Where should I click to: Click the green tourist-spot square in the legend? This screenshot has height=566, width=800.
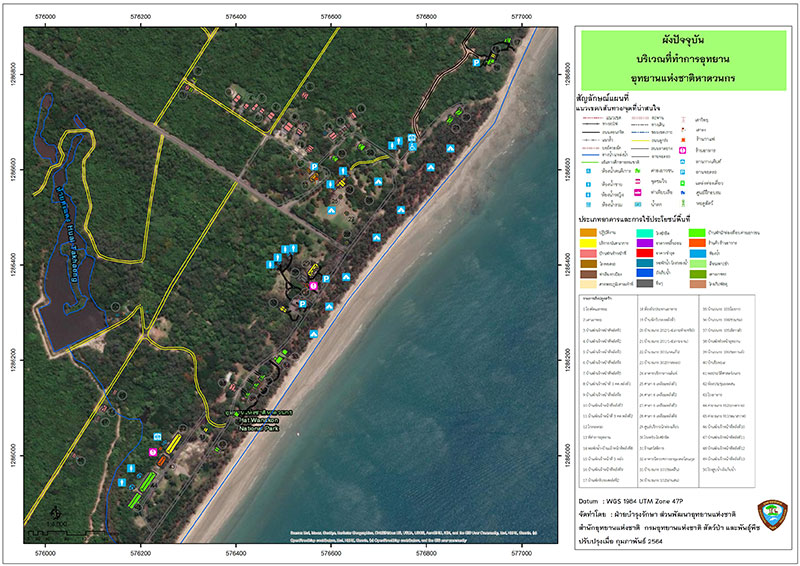coord(683,182)
